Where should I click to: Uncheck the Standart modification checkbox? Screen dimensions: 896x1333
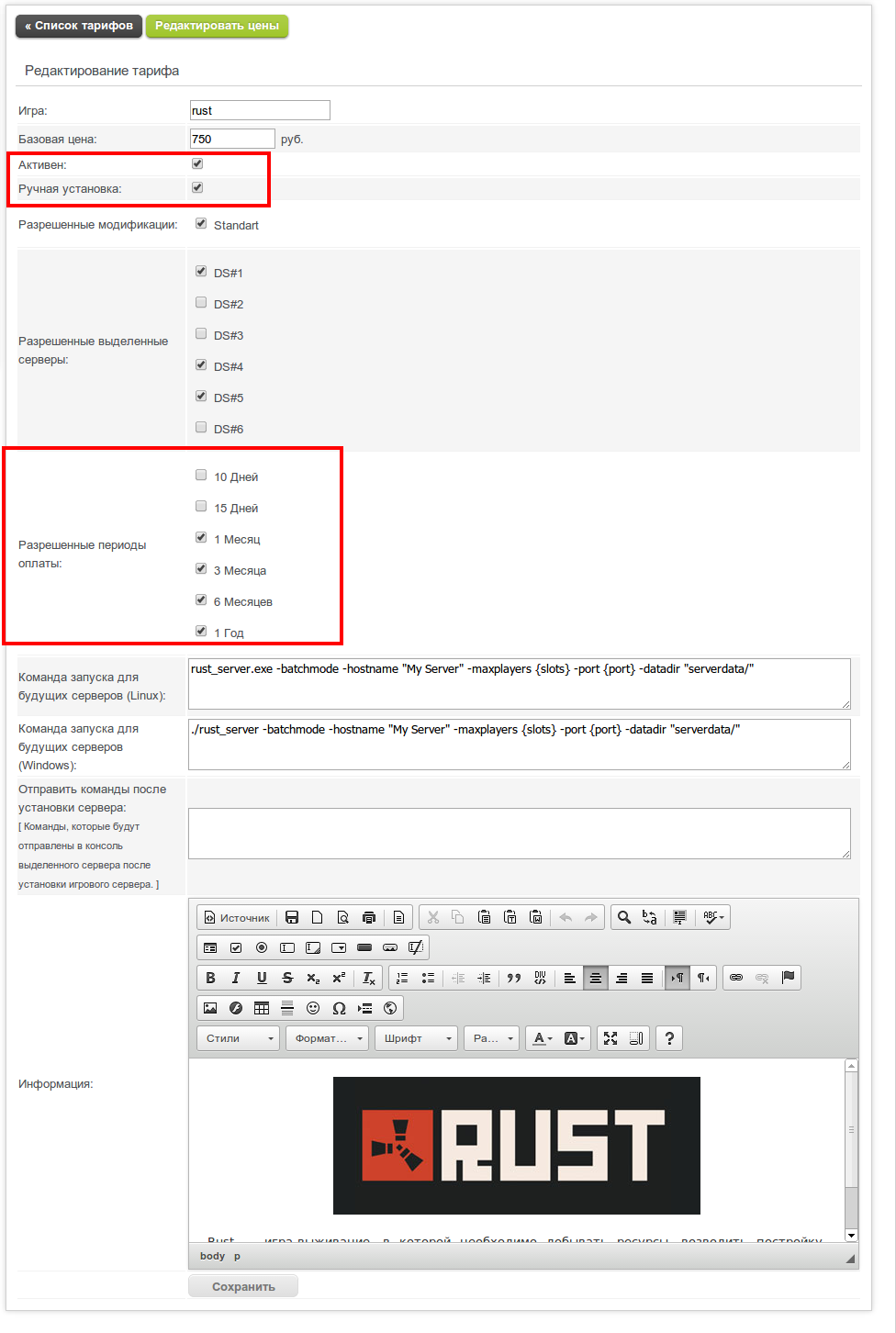[x=201, y=223]
